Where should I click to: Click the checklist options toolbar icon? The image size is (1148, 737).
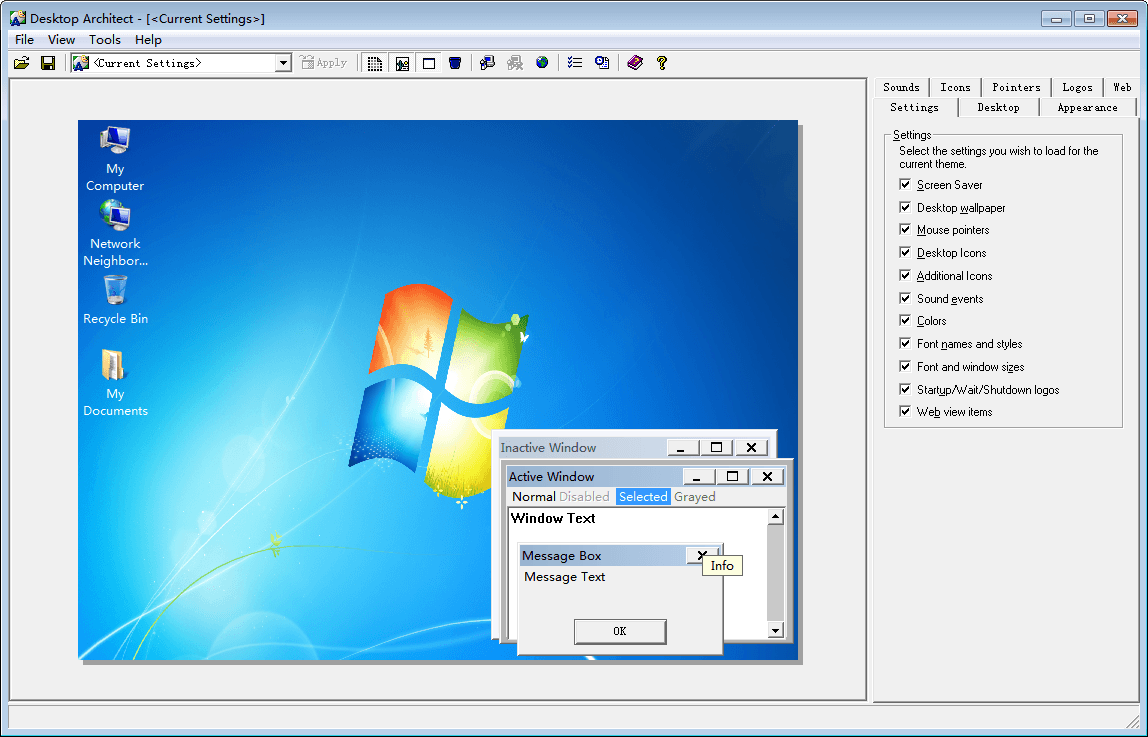[575, 63]
